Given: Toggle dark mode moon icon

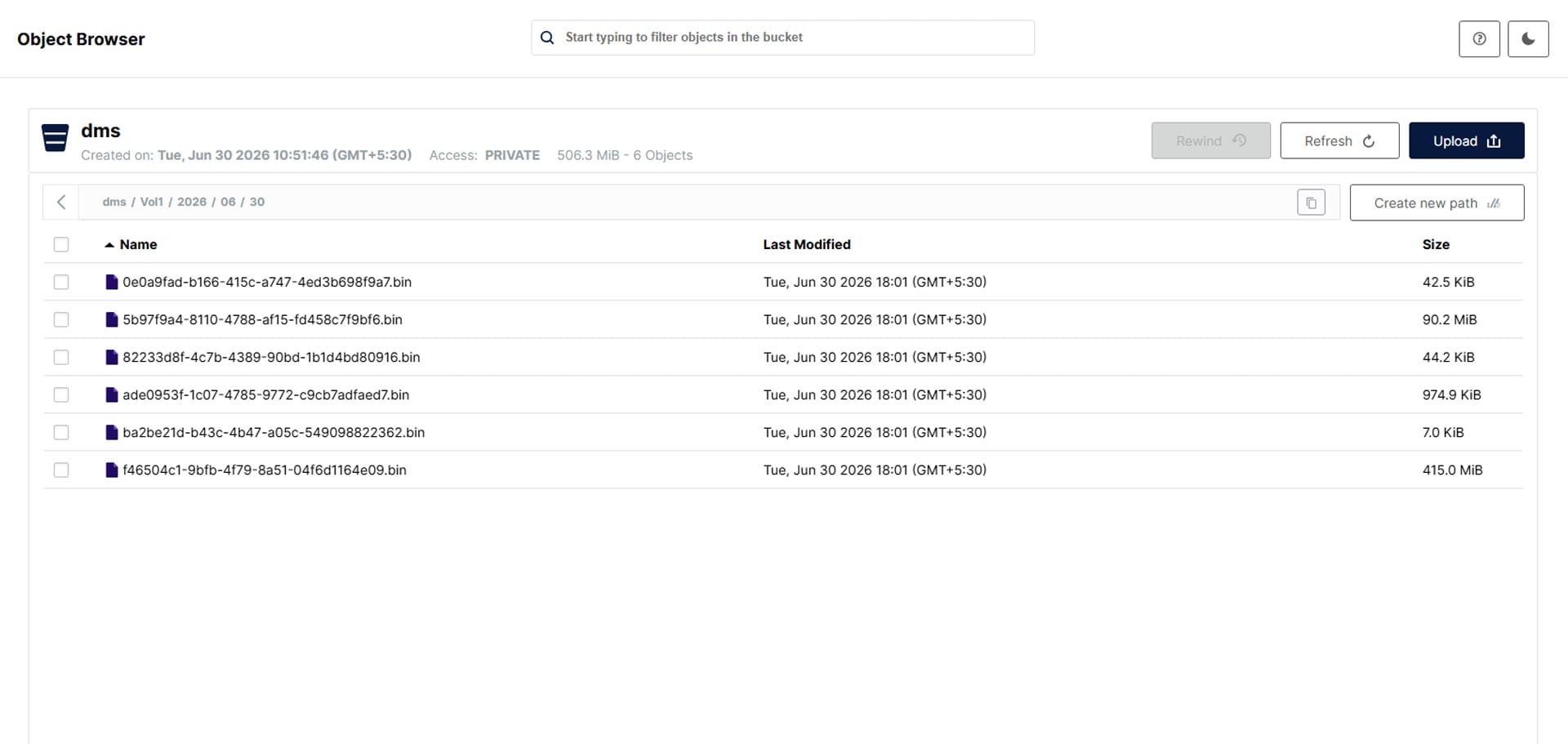Looking at the screenshot, I should 1528,38.
